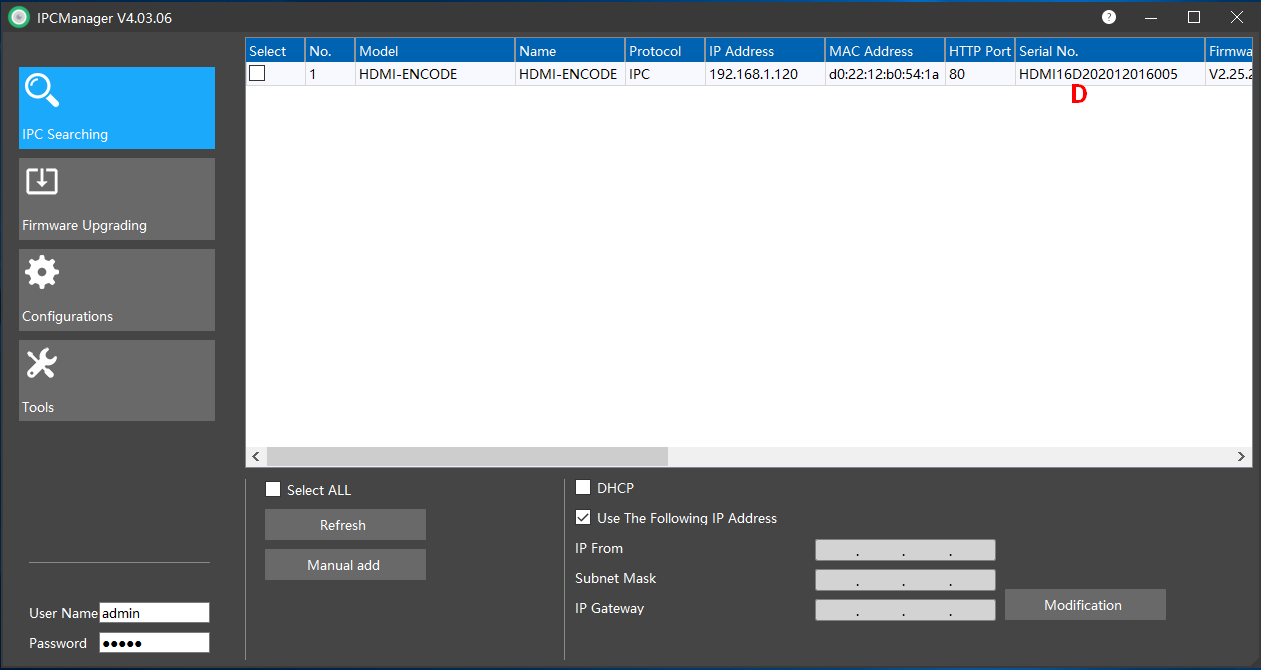Viewport: 1261px width, 670px height.
Task: Open the Tools wrench section
Action: point(116,381)
